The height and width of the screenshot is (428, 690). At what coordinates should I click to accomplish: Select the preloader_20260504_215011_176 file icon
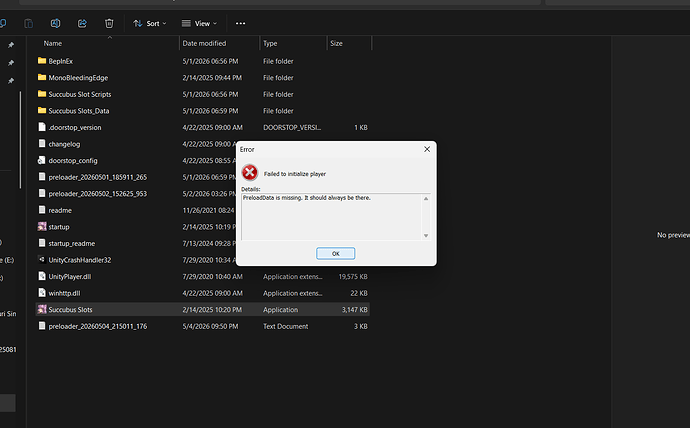pyautogui.click(x=42, y=326)
